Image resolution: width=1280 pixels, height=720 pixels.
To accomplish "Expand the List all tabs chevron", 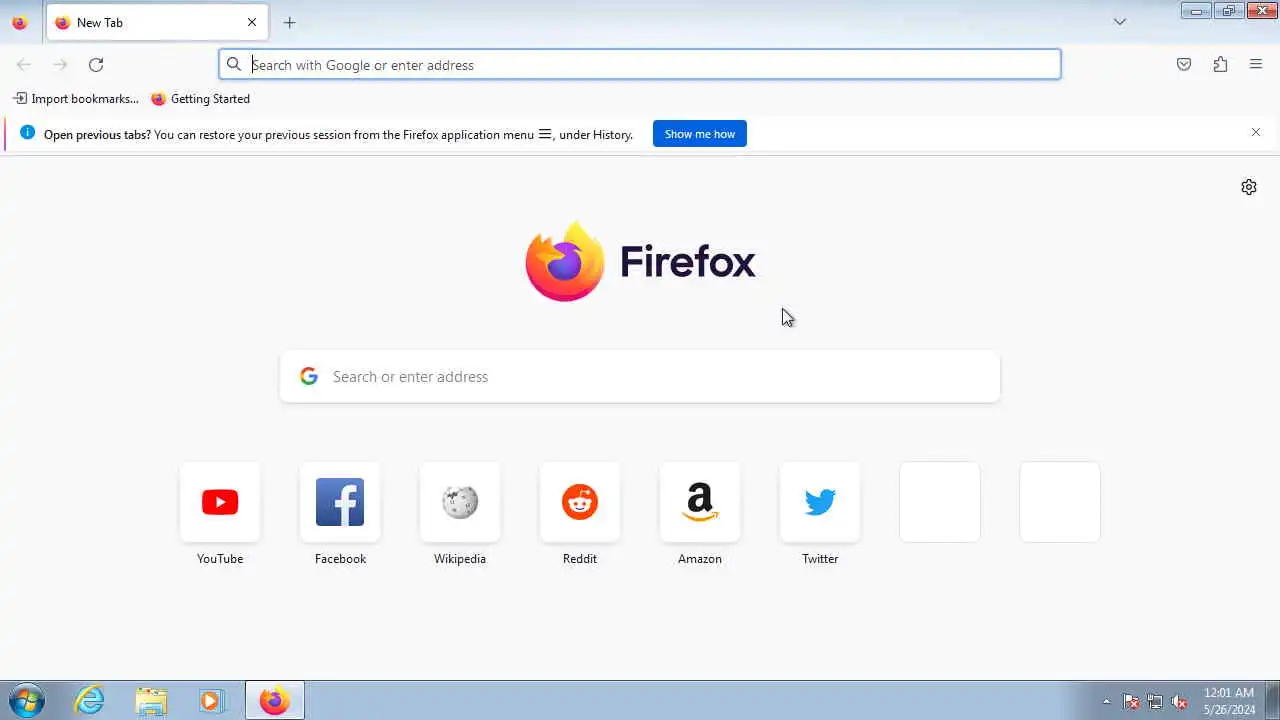I will click(1120, 22).
